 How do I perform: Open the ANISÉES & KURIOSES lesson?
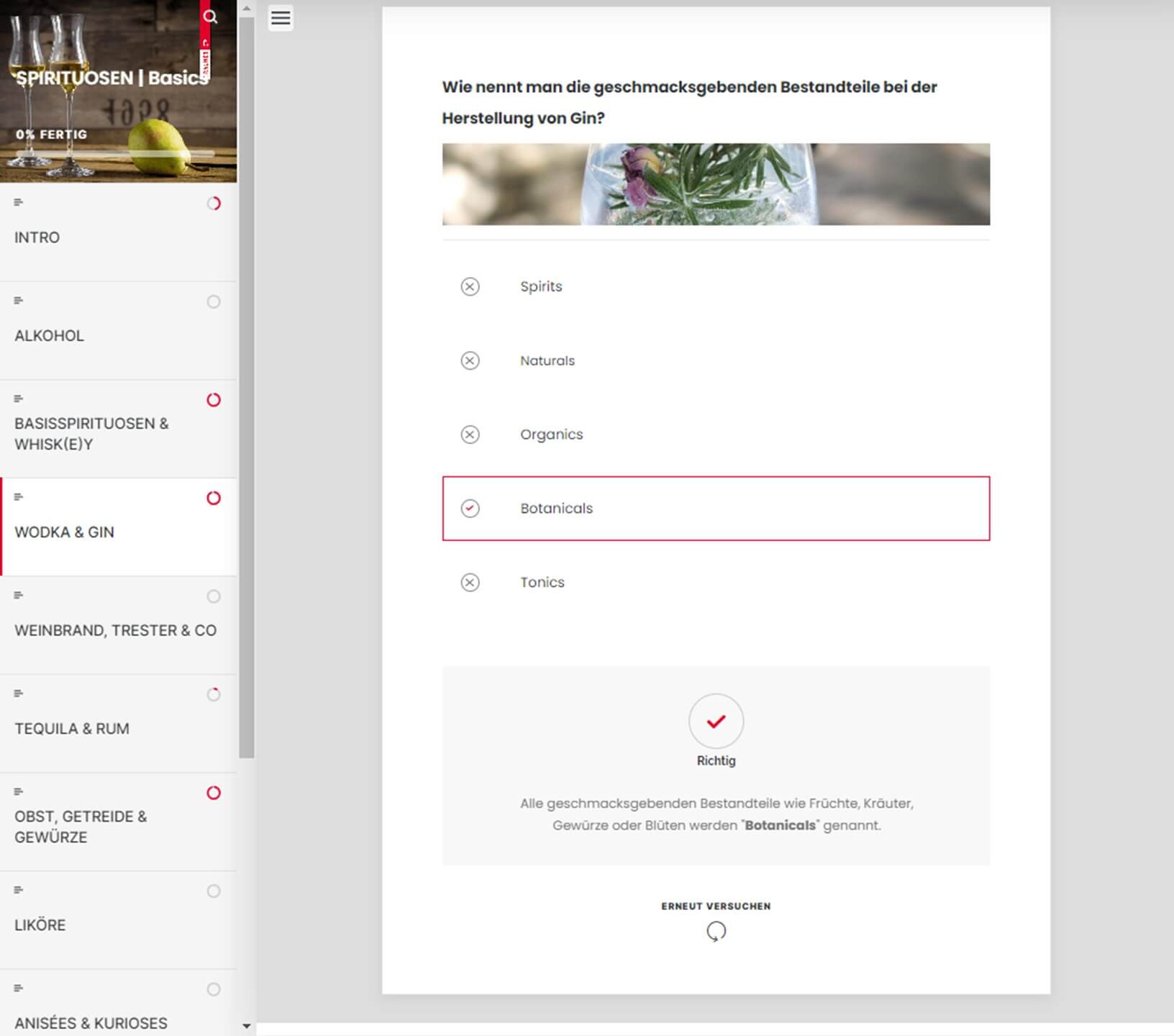tap(91, 1022)
